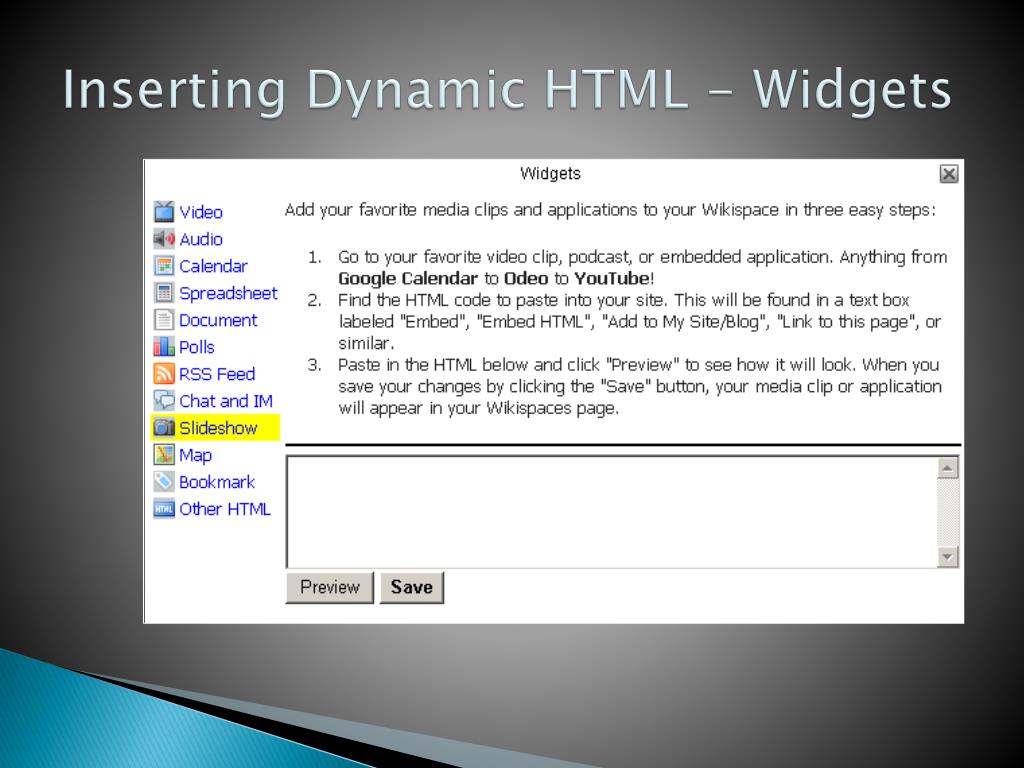Select the Spreadsheet widget link
The height and width of the screenshot is (768, 1024).
[229, 293]
